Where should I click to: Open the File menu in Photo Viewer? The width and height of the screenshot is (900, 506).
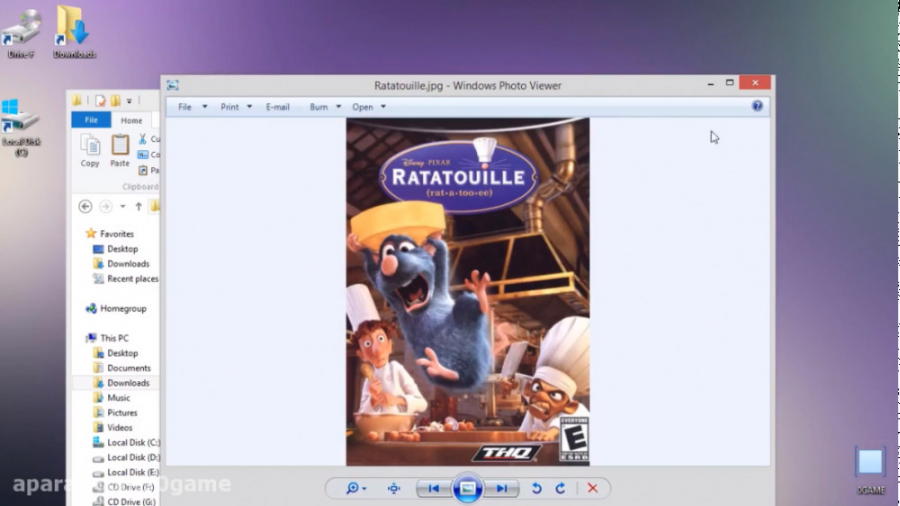[185, 107]
